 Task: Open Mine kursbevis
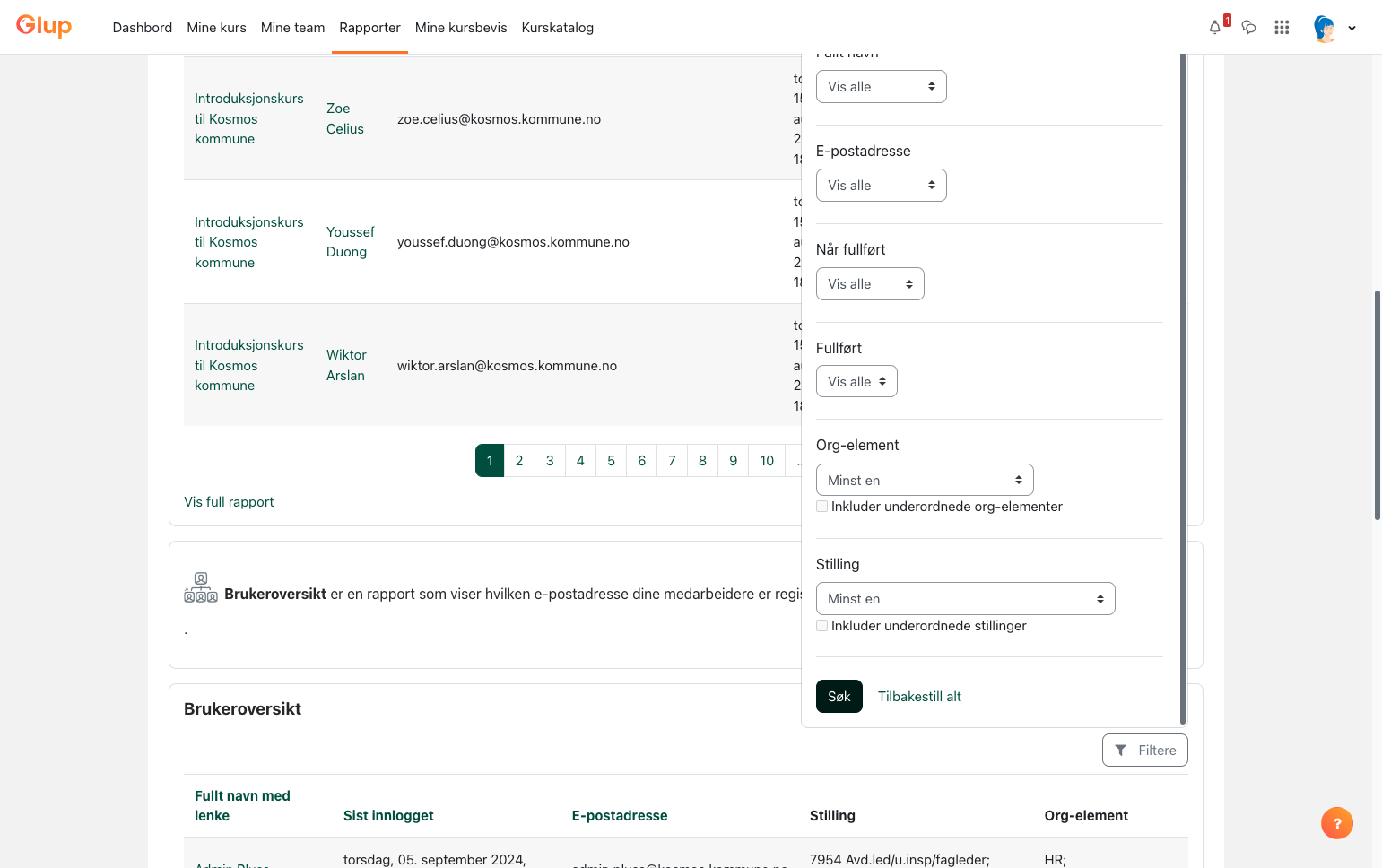461,28
